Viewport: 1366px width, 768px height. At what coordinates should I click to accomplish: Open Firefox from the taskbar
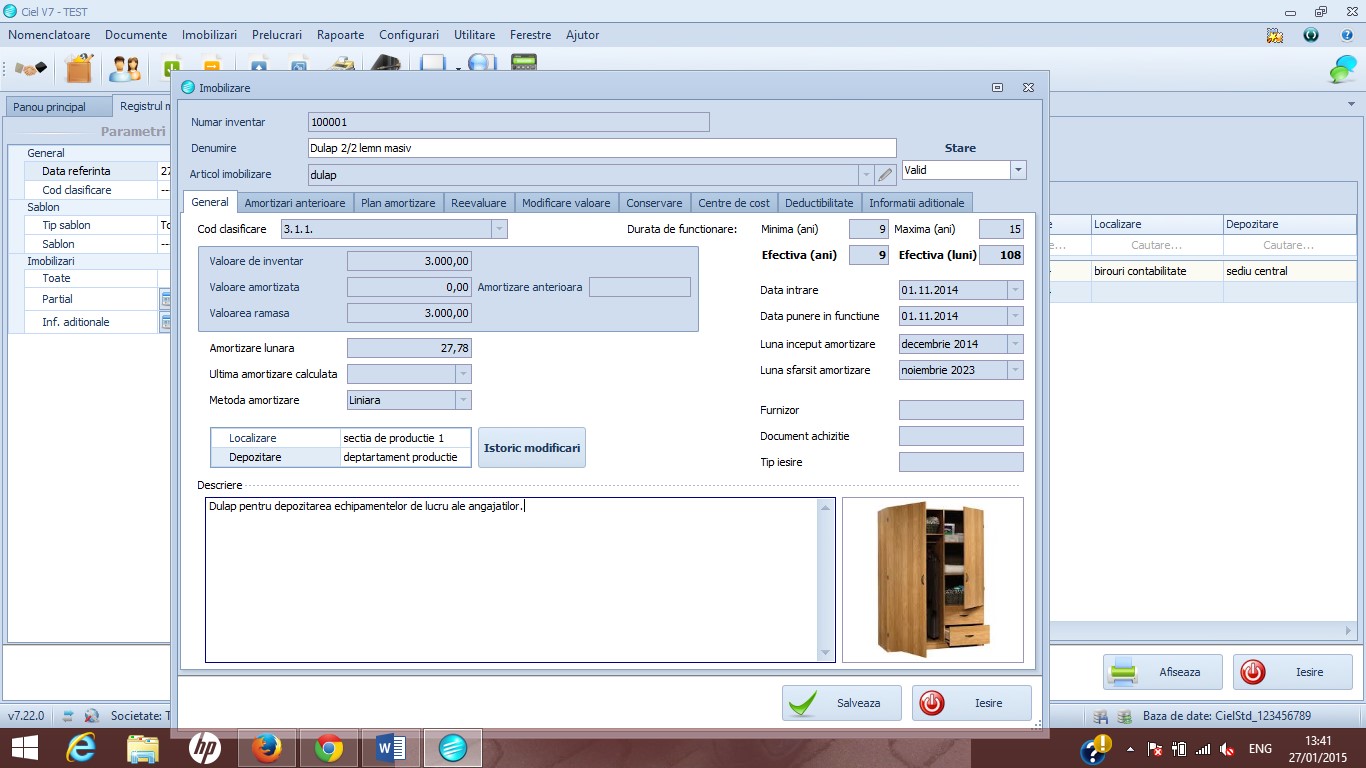point(267,747)
